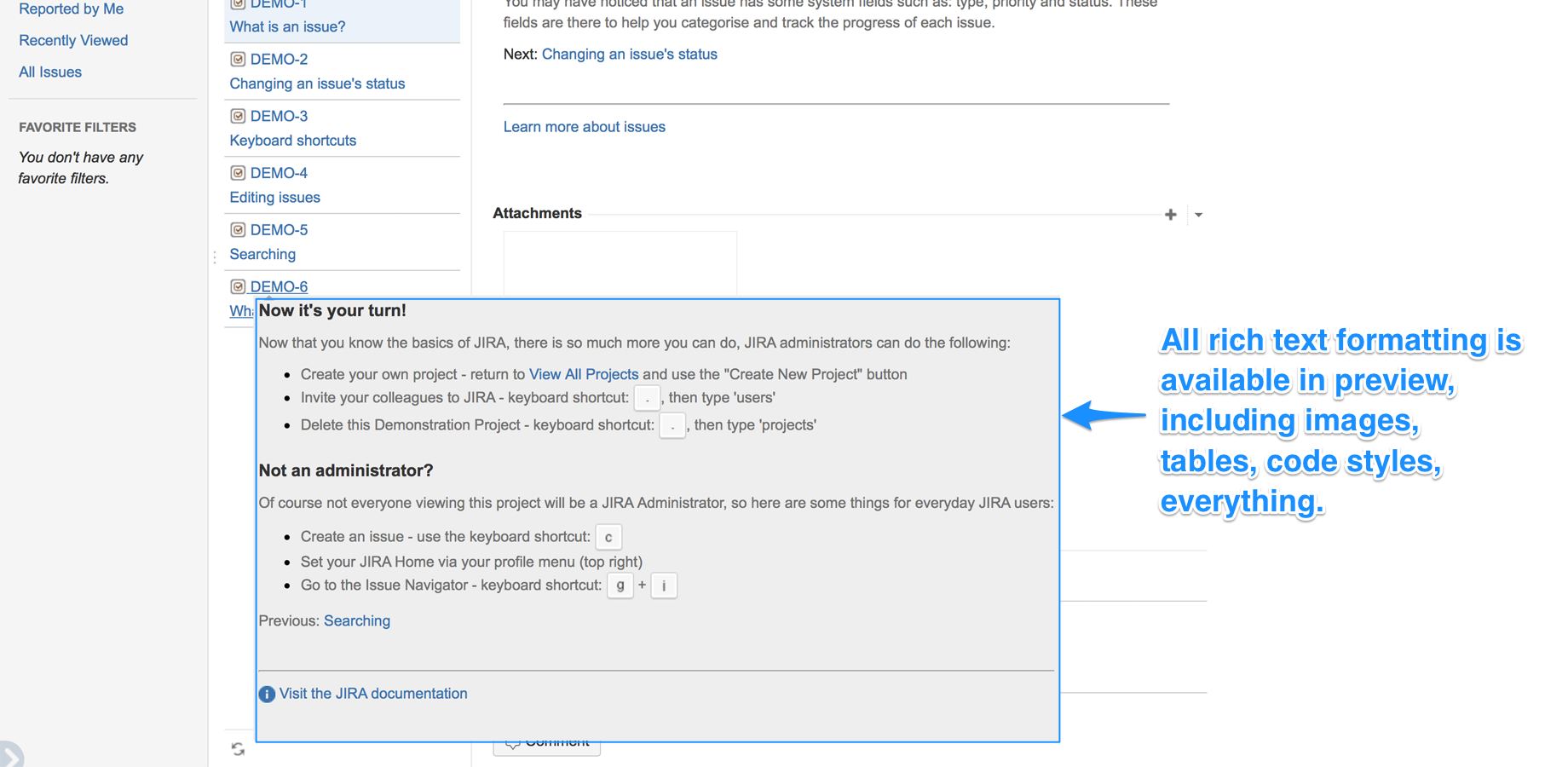
Task: Click Previous: Searching link in preview
Action: click(x=356, y=620)
